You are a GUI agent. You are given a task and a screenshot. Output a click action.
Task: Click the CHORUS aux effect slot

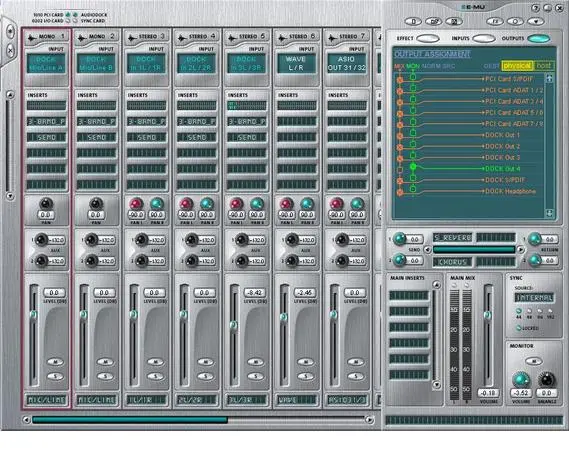tap(453, 262)
